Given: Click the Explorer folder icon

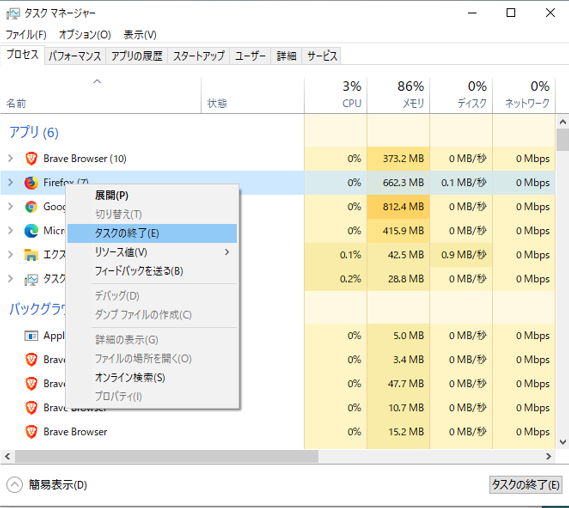Looking at the screenshot, I should [x=31, y=255].
